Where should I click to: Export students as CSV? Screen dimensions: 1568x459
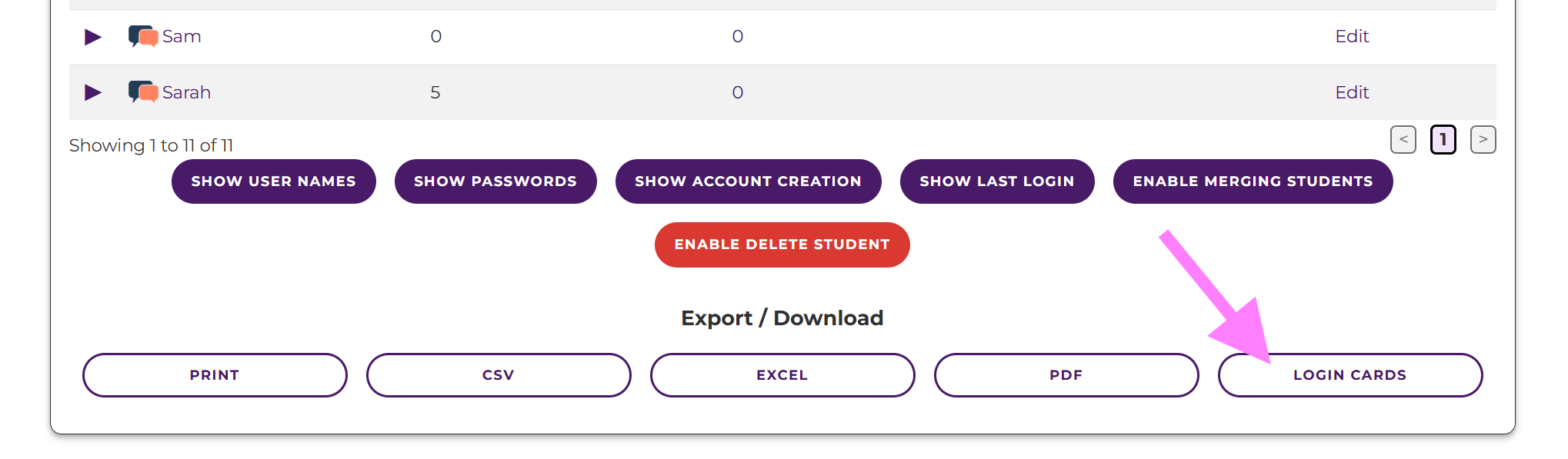(x=498, y=375)
